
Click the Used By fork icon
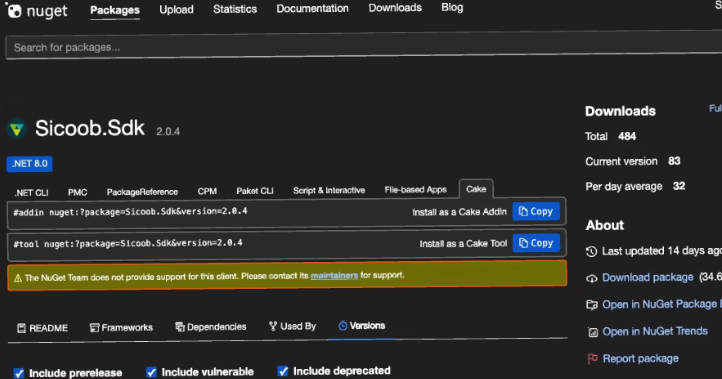click(x=273, y=326)
